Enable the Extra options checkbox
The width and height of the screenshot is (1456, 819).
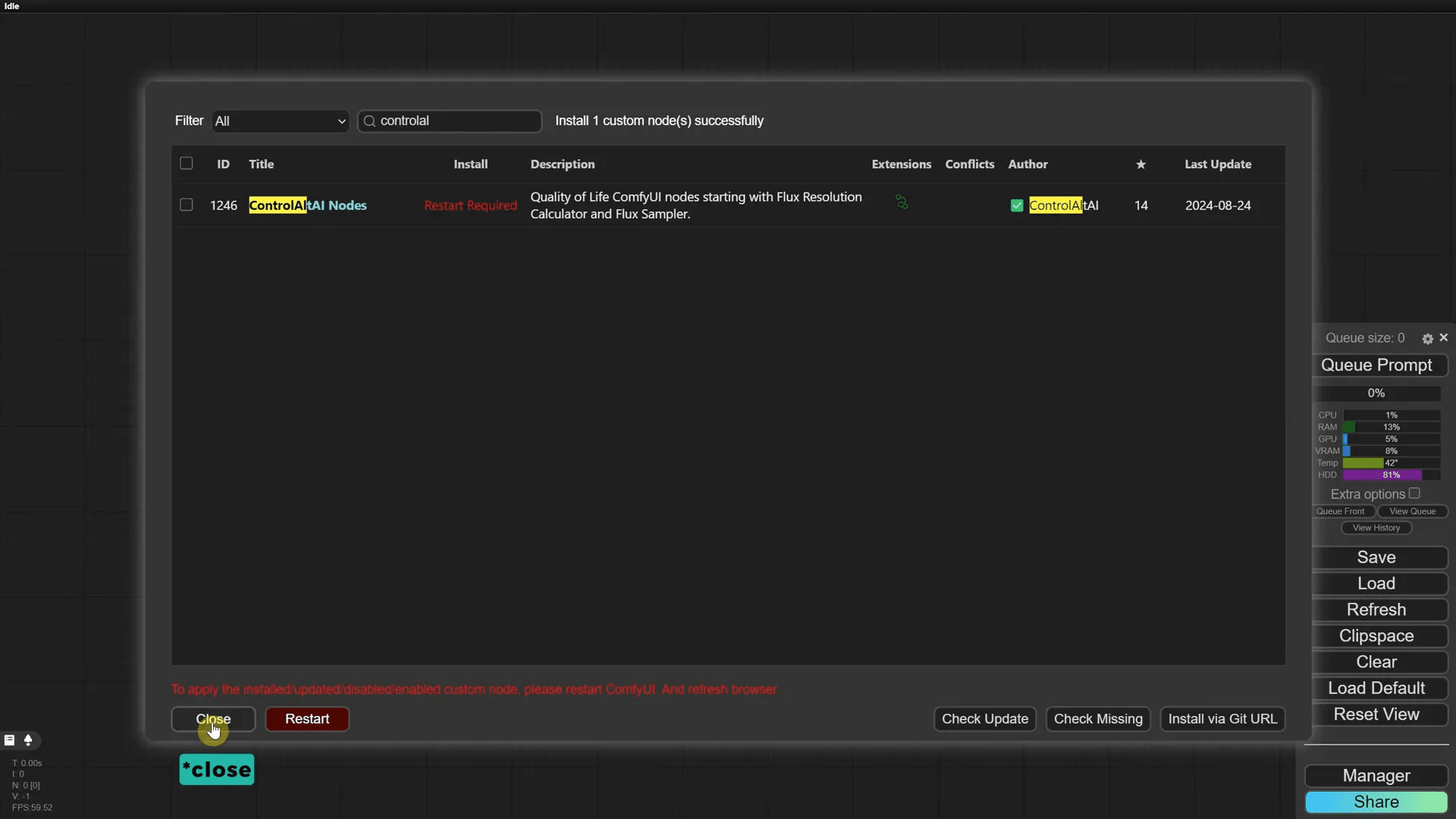pos(1414,494)
